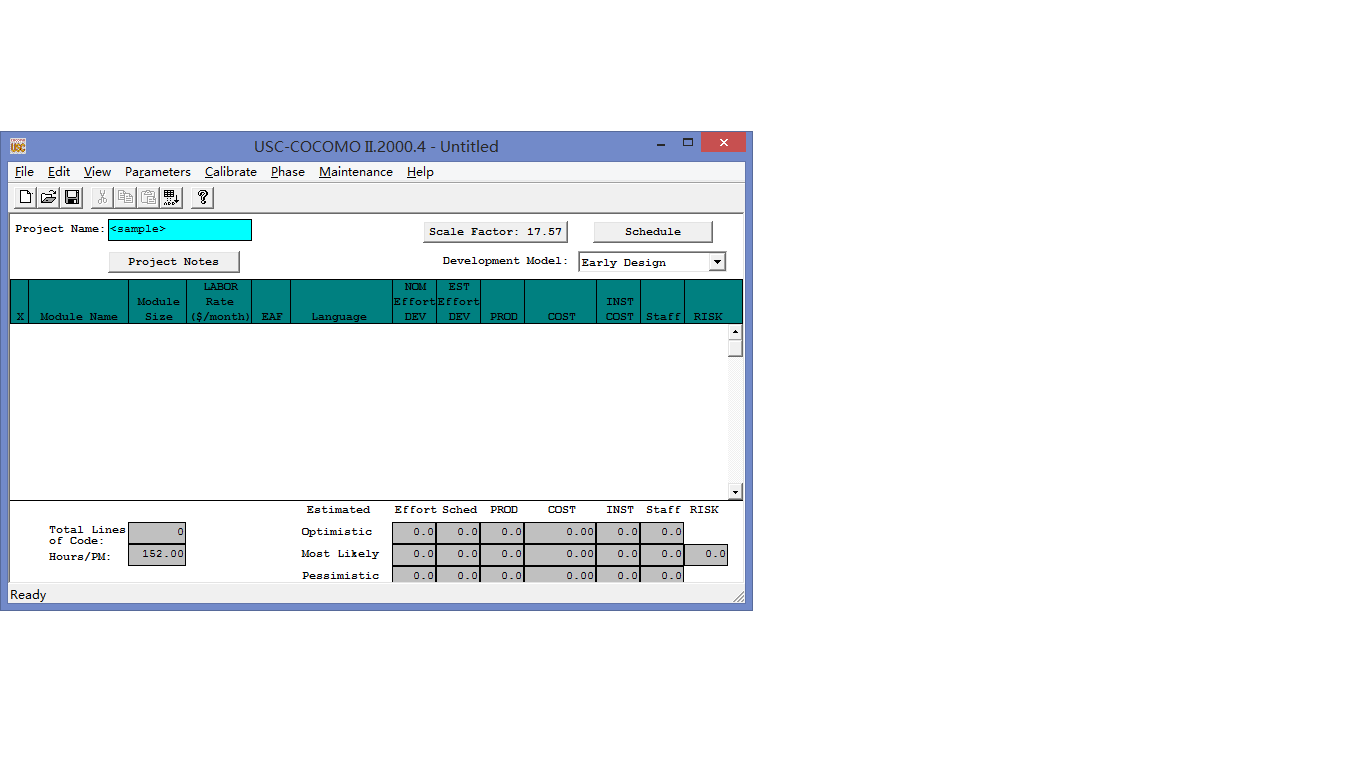Click the Pessimistic row label
The width and height of the screenshot is (1366, 768).
point(340,575)
